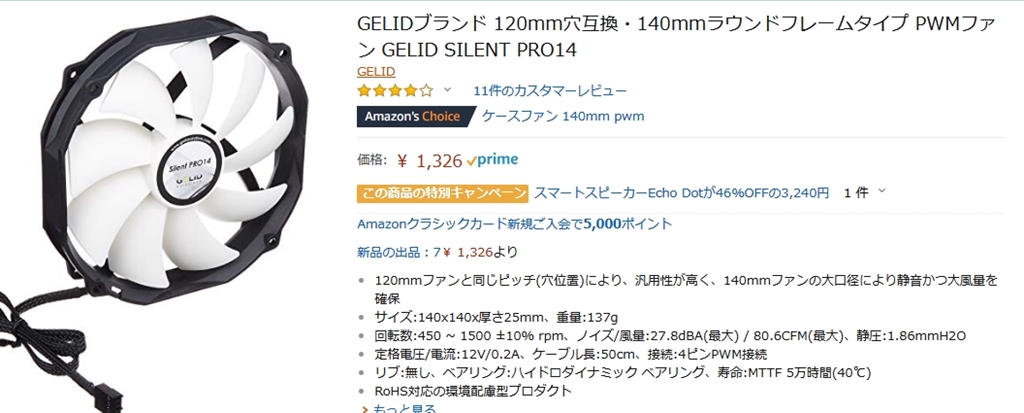Image resolution: width=1024 pixels, height=413 pixels.
Task: Open the 11件のカスタマーレビュー link
Action: tap(536, 90)
